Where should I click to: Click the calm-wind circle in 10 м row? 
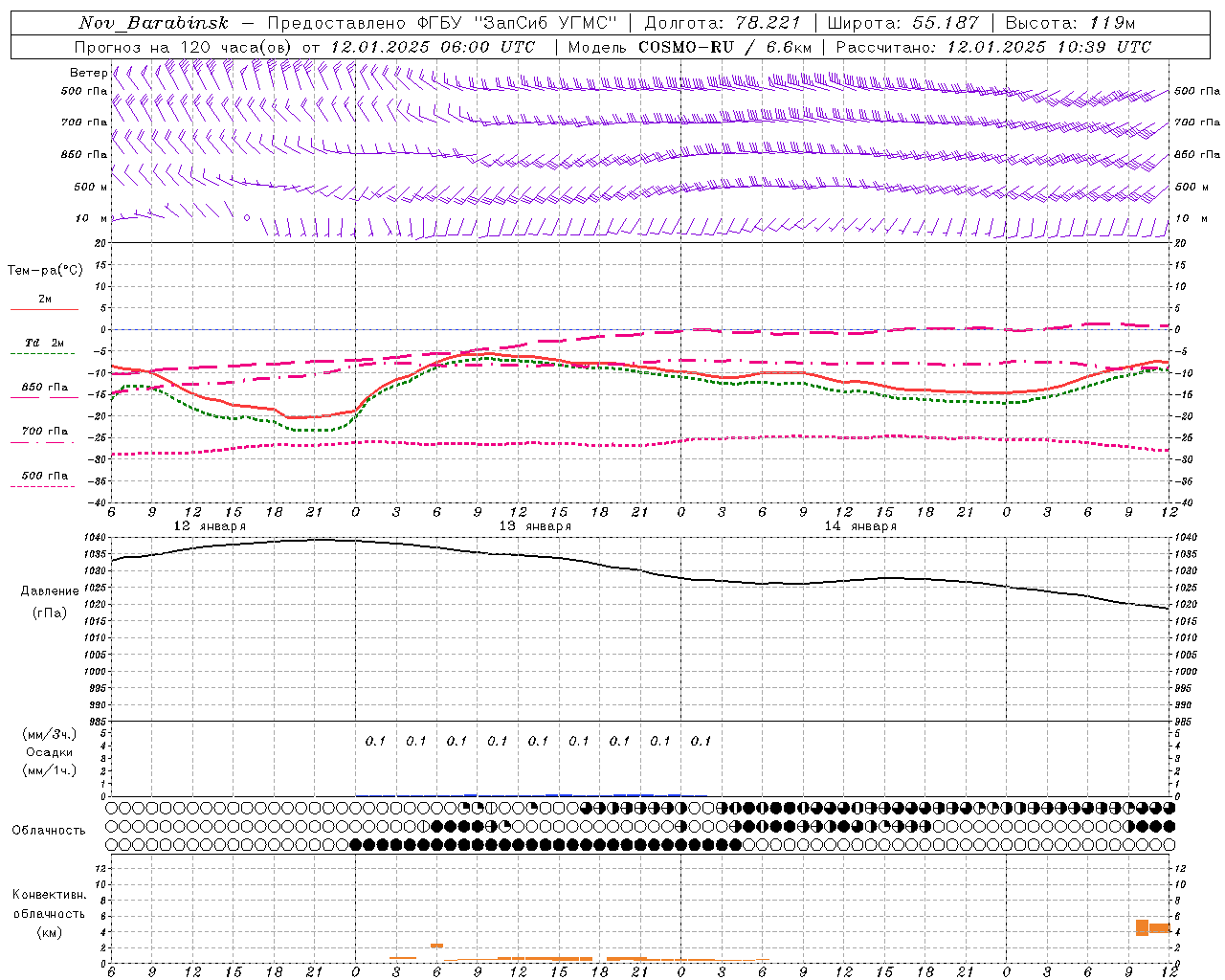point(247,218)
